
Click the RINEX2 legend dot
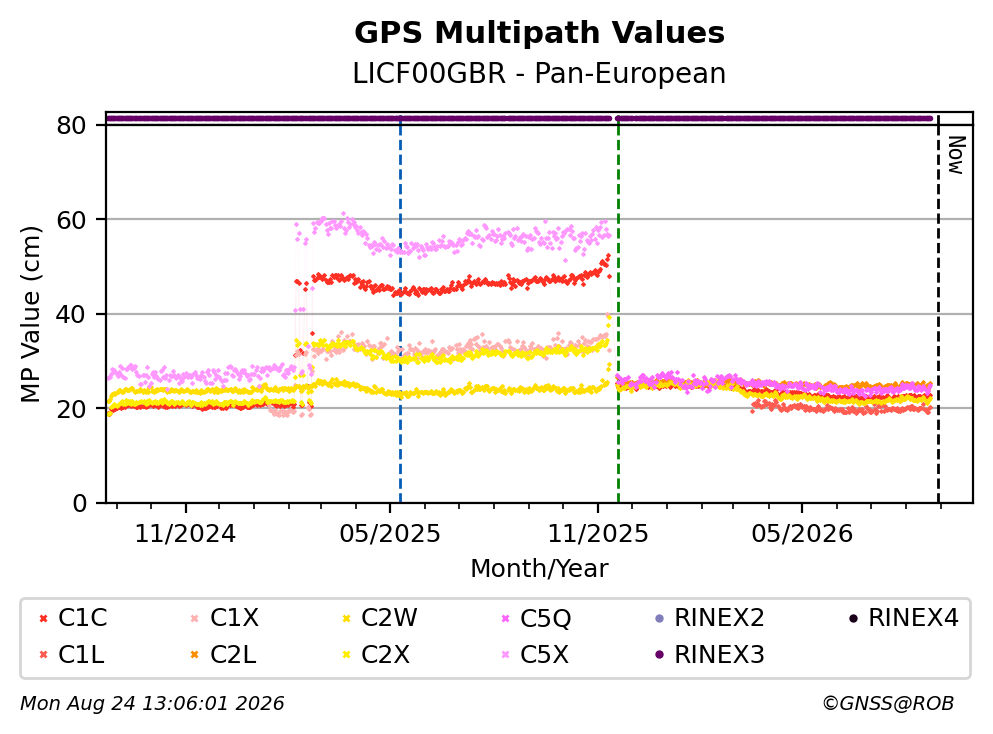659,618
